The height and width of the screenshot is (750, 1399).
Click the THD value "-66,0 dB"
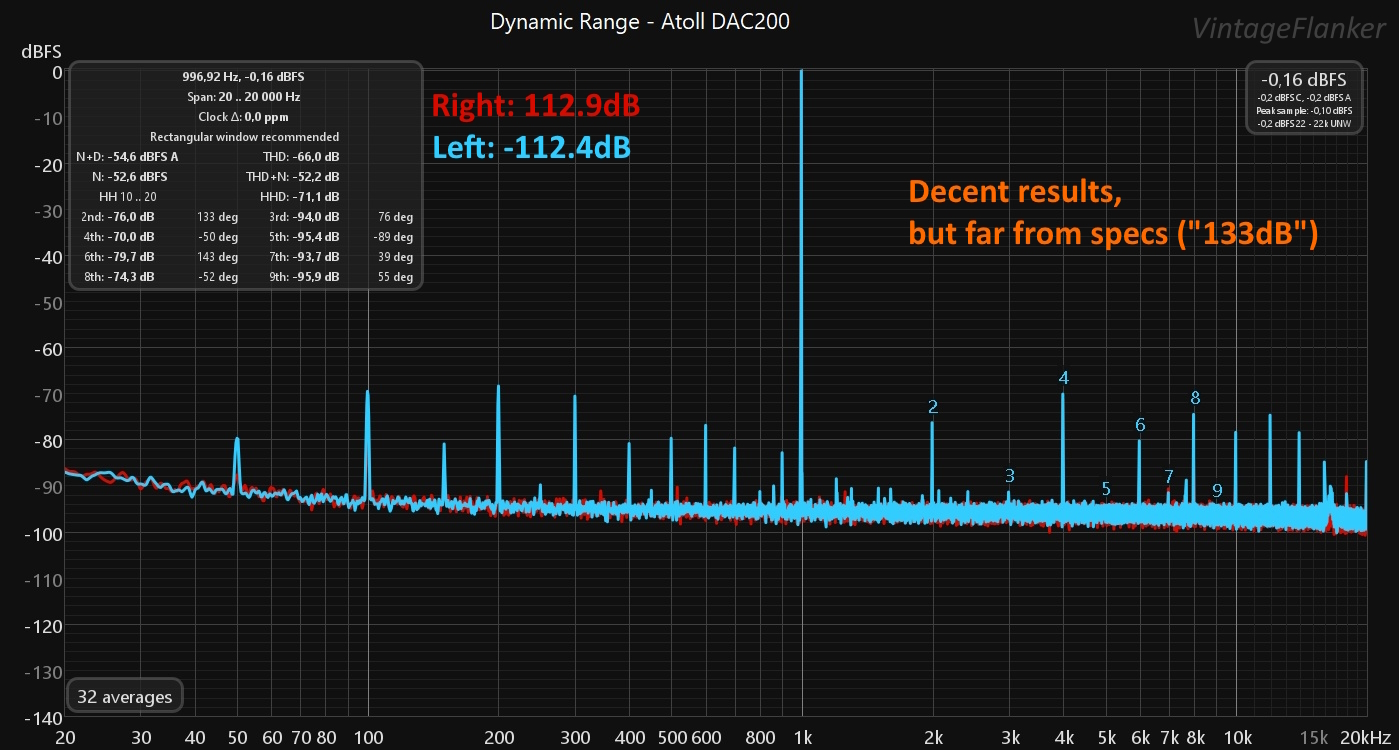click(x=315, y=157)
